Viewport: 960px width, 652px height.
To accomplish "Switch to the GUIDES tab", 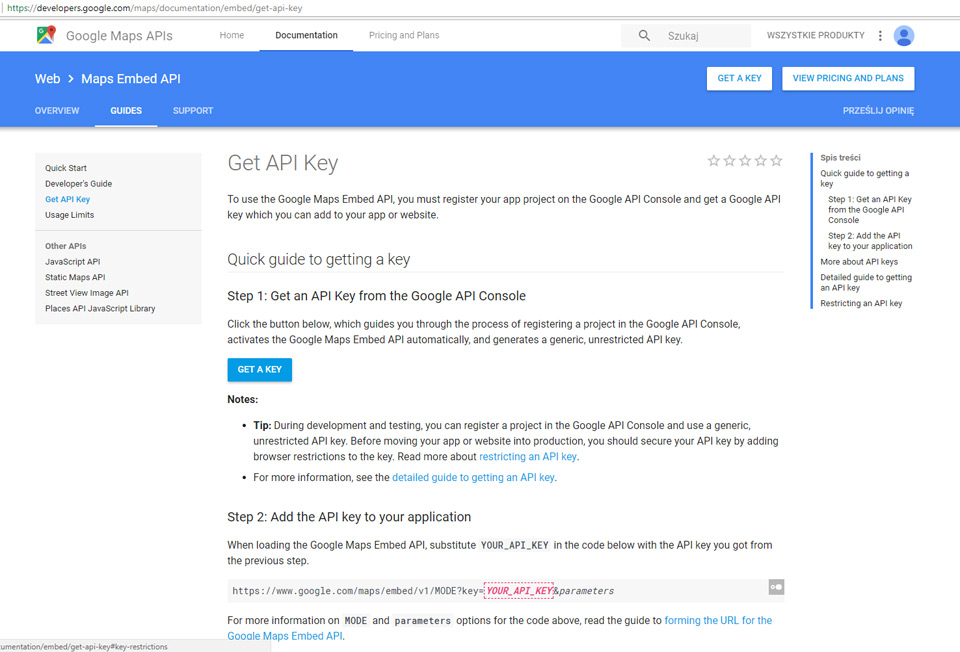I will (126, 111).
